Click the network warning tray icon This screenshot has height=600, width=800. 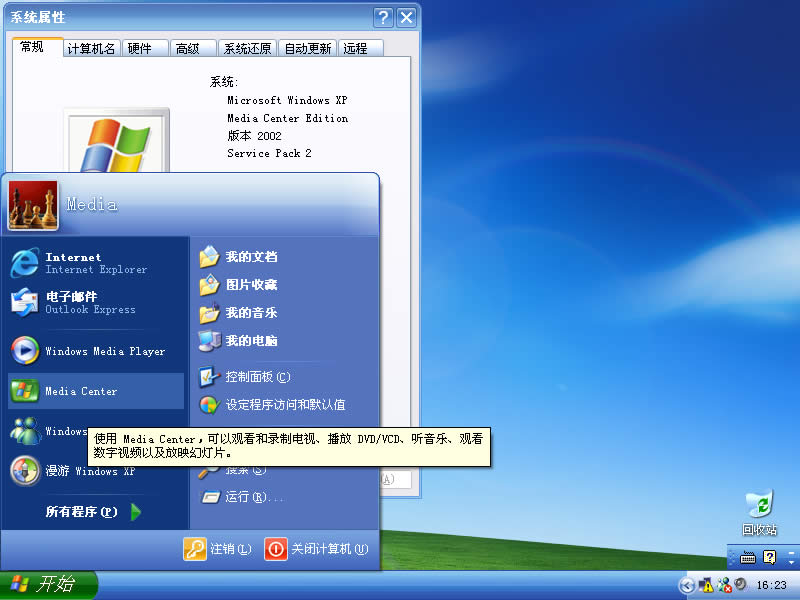tap(706, 585)
